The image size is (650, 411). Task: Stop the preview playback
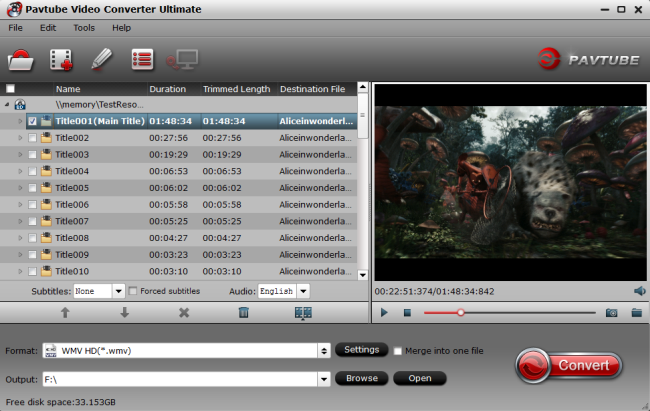(x=407, y=312)
